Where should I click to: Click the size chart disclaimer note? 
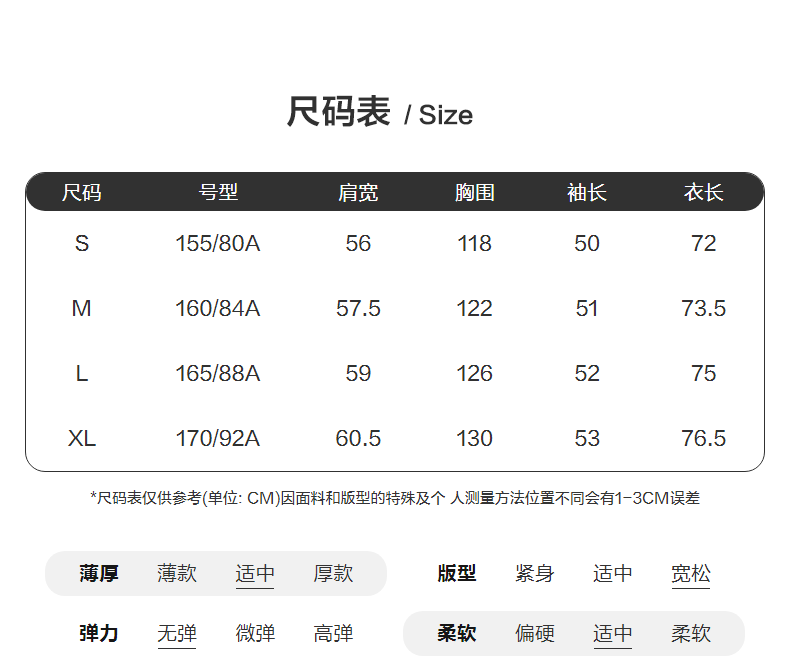(395, 498)
